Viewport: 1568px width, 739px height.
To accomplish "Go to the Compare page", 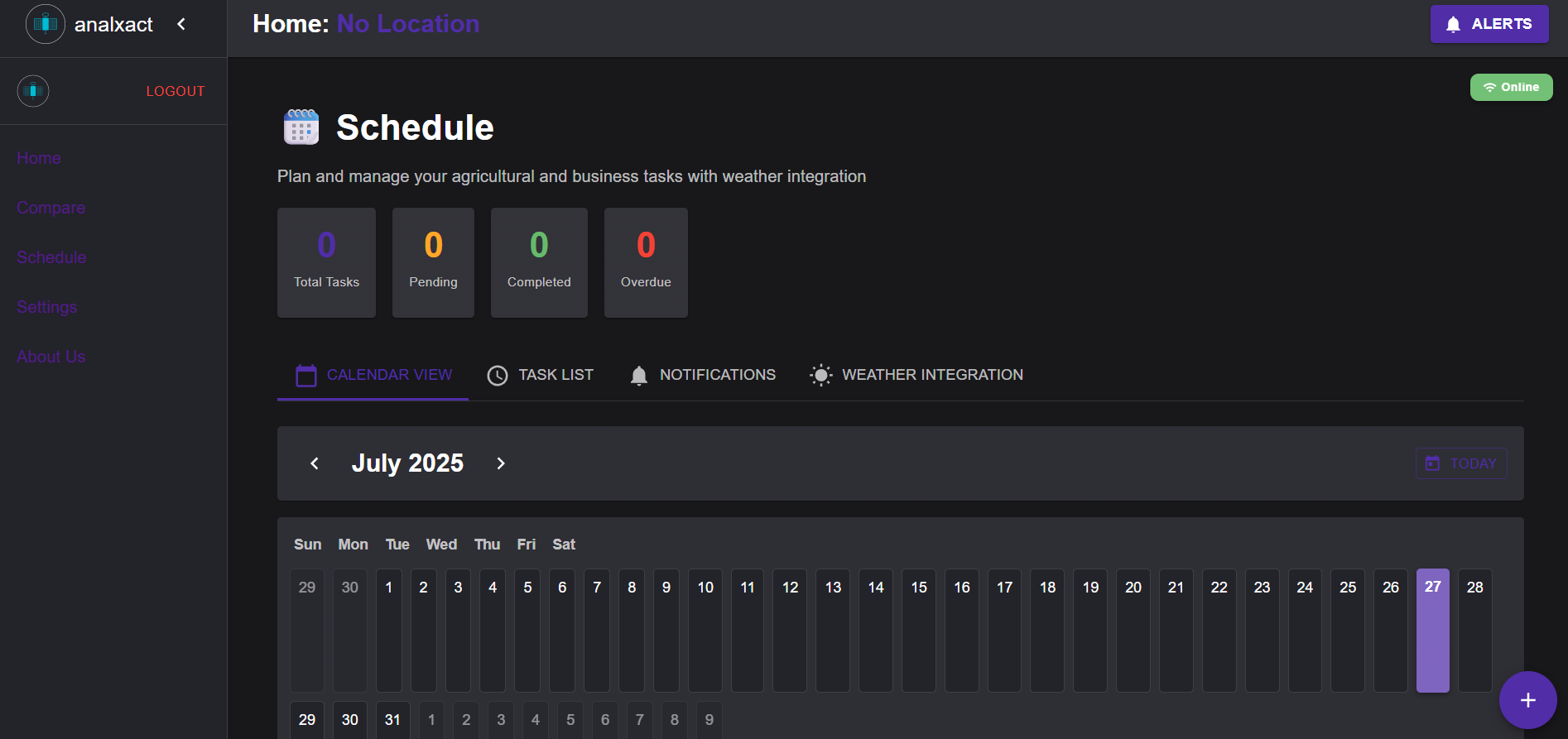I will pyautogui.click(x=51, y=208).
